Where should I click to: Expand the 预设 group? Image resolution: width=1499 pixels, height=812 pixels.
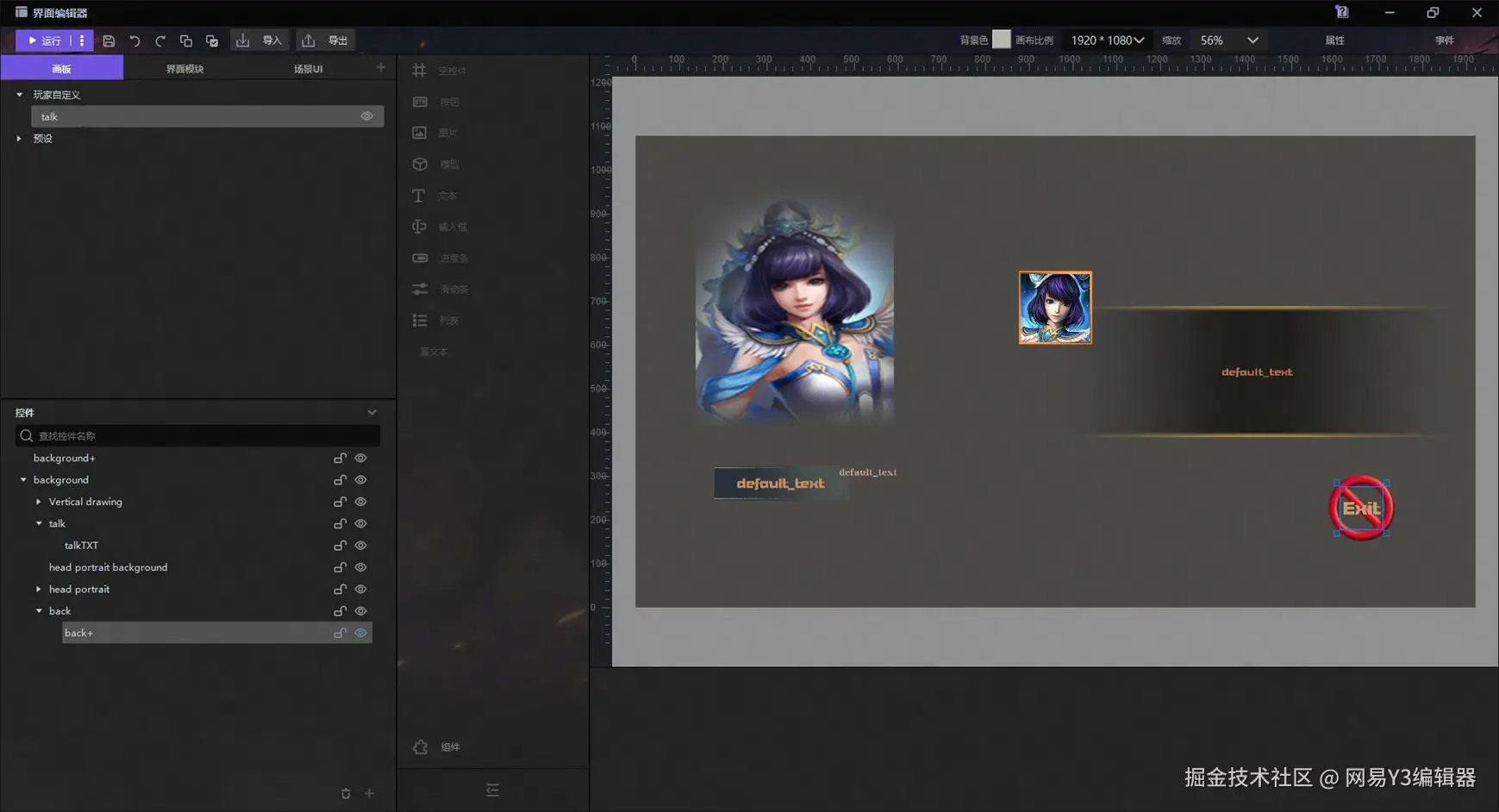click(x=20, y=139)
